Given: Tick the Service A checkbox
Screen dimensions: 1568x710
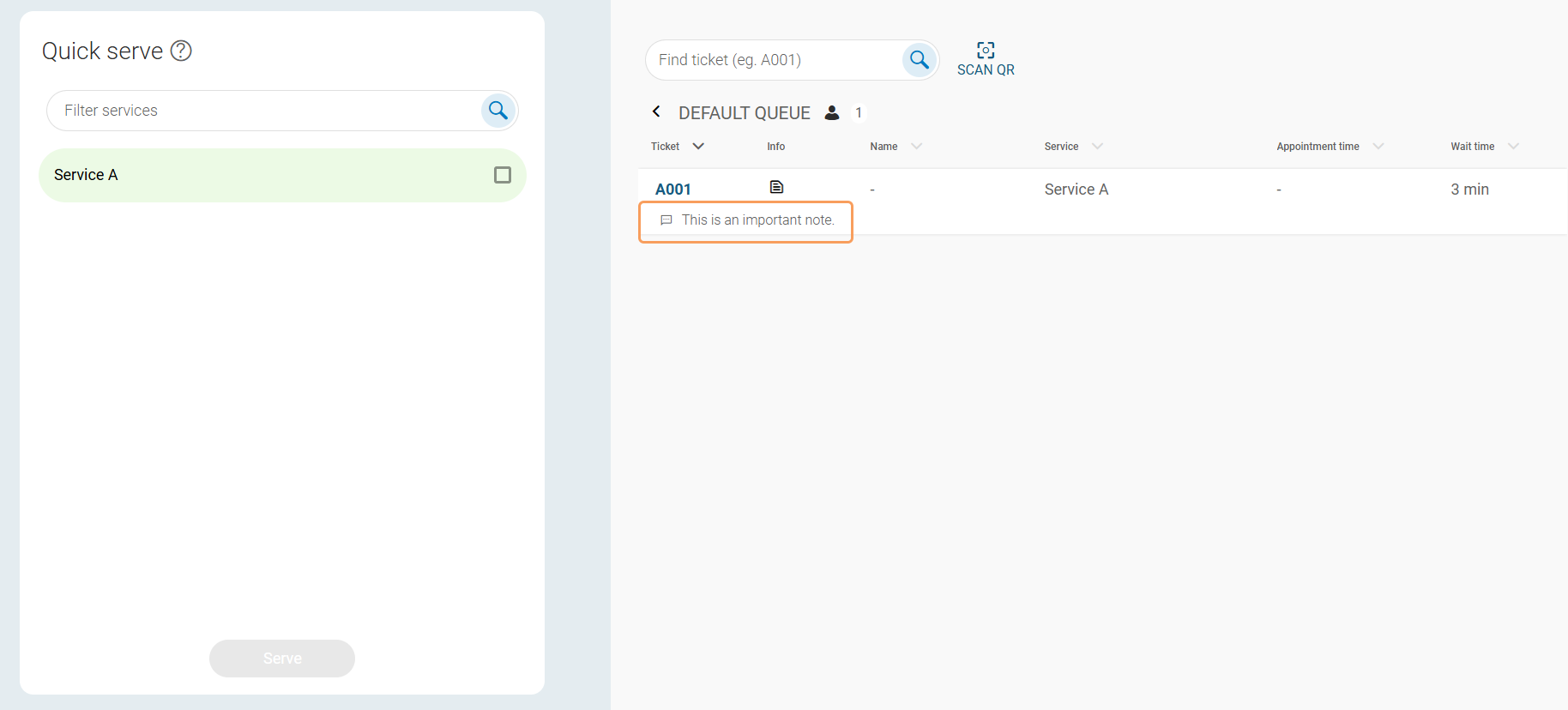Looking at the screenshot, I should click(503, 175).
